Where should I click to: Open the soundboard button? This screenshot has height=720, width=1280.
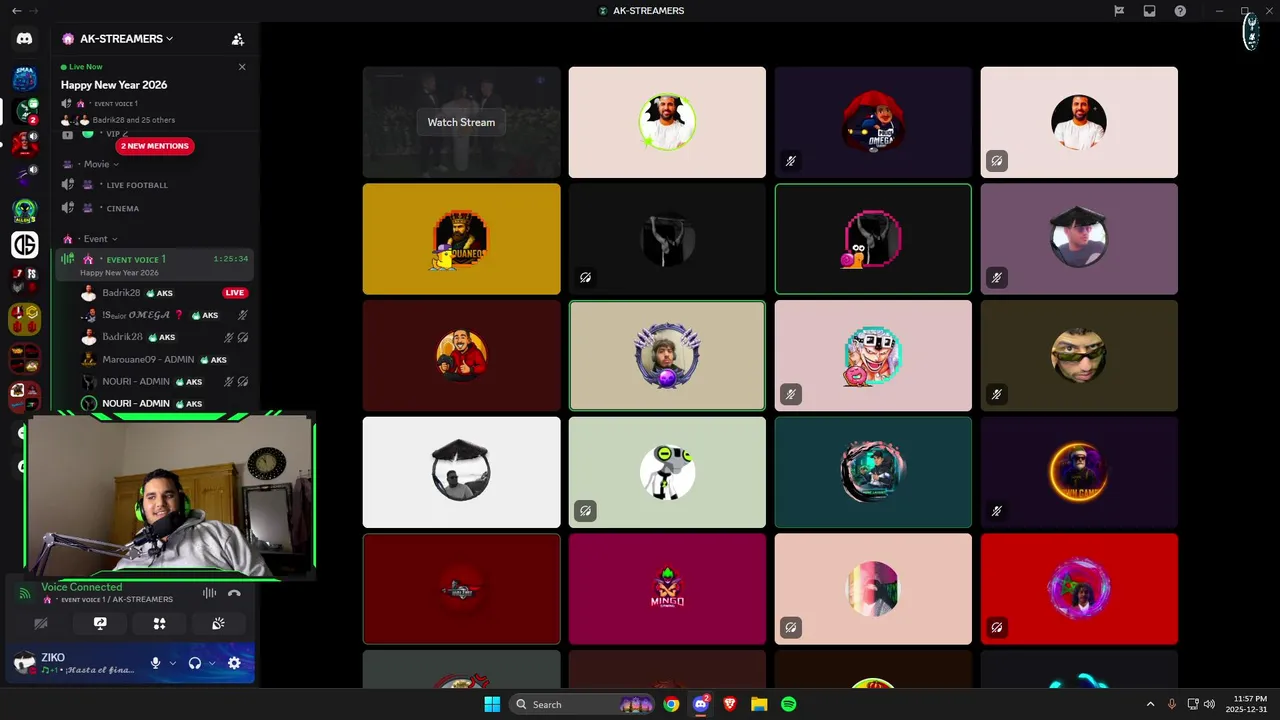pos(218,623)
